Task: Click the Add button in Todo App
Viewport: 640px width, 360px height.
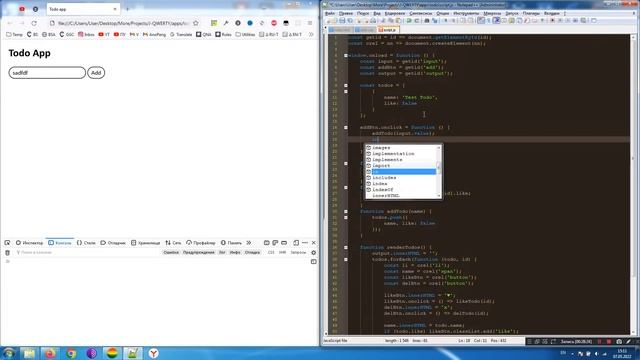Action: coord(96,73)
